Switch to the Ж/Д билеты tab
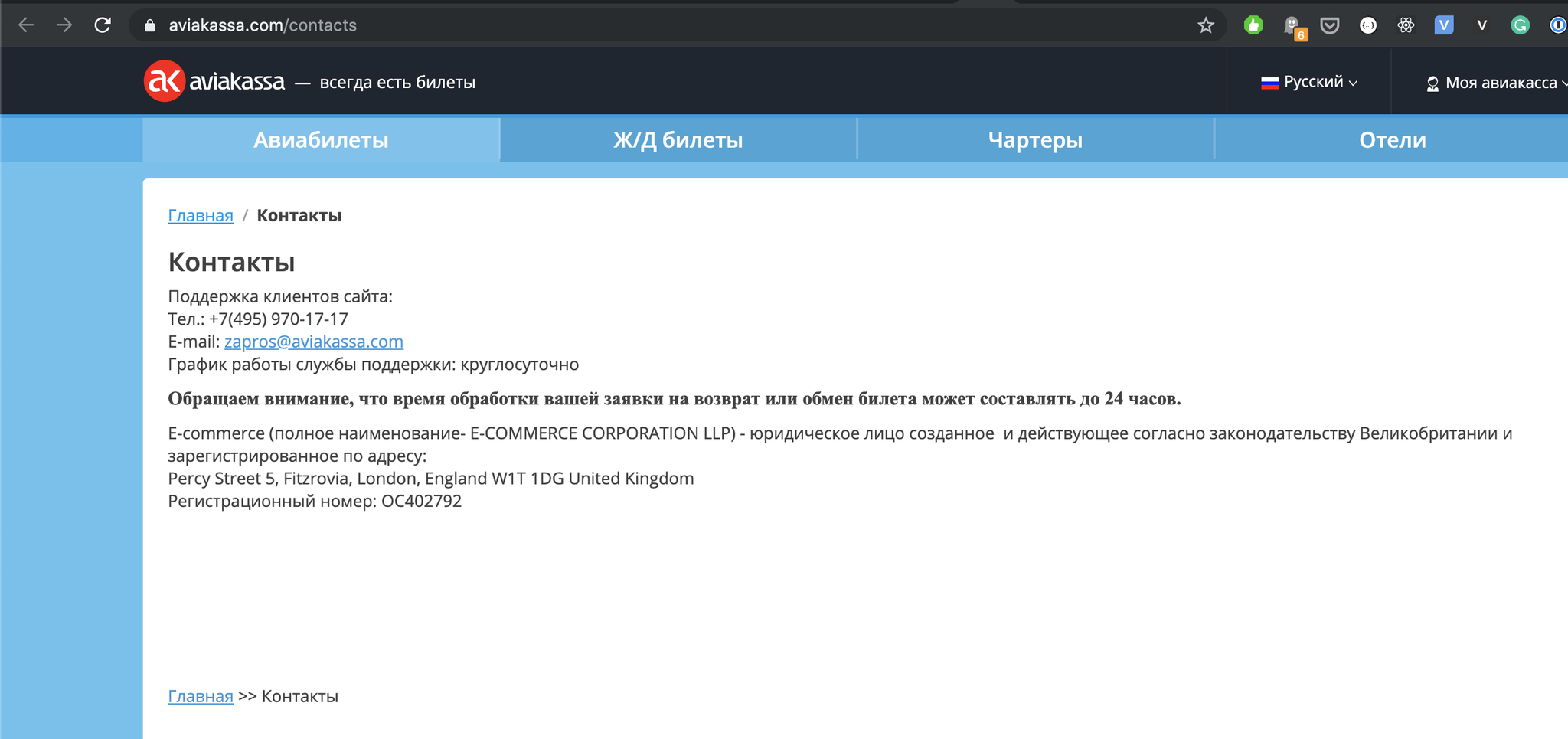The height and width of the screenshot is (739, 1568). point(678,139)
